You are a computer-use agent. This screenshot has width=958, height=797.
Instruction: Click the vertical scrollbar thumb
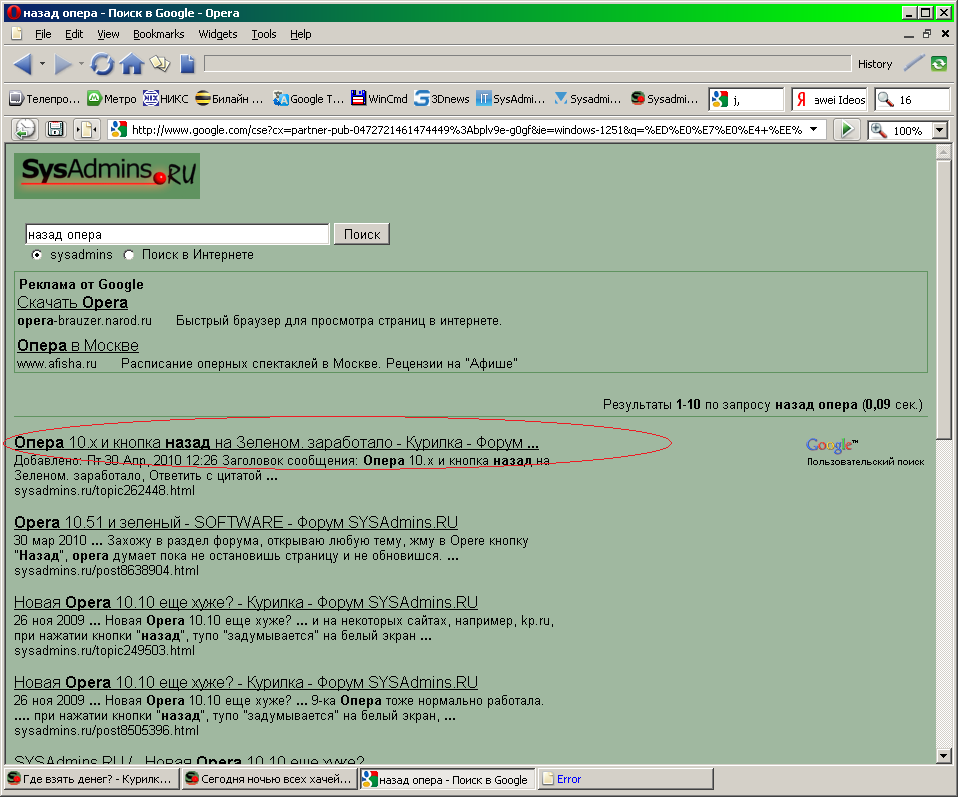coord(943,299)
